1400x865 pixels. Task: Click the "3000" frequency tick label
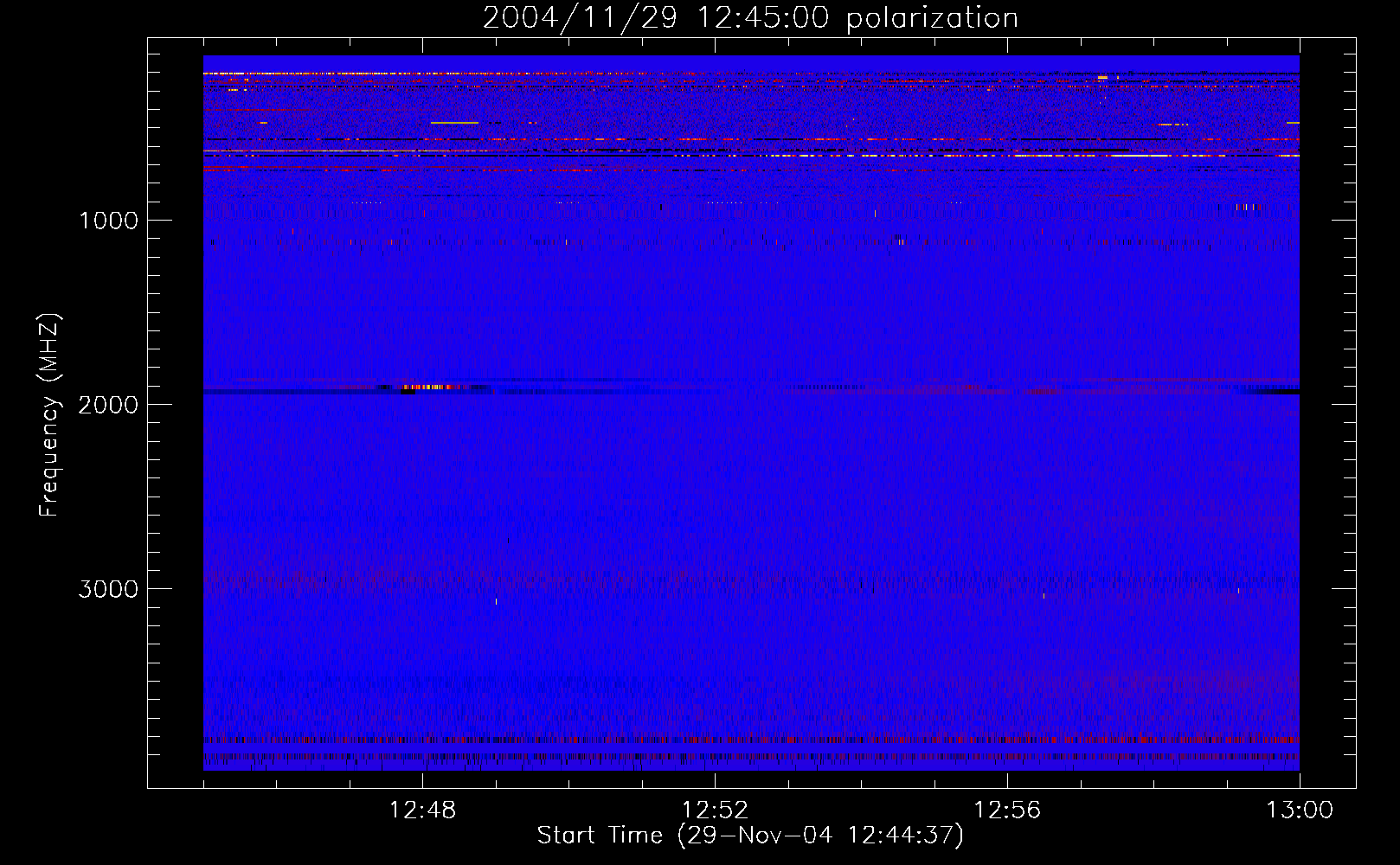tap(108, 589)
